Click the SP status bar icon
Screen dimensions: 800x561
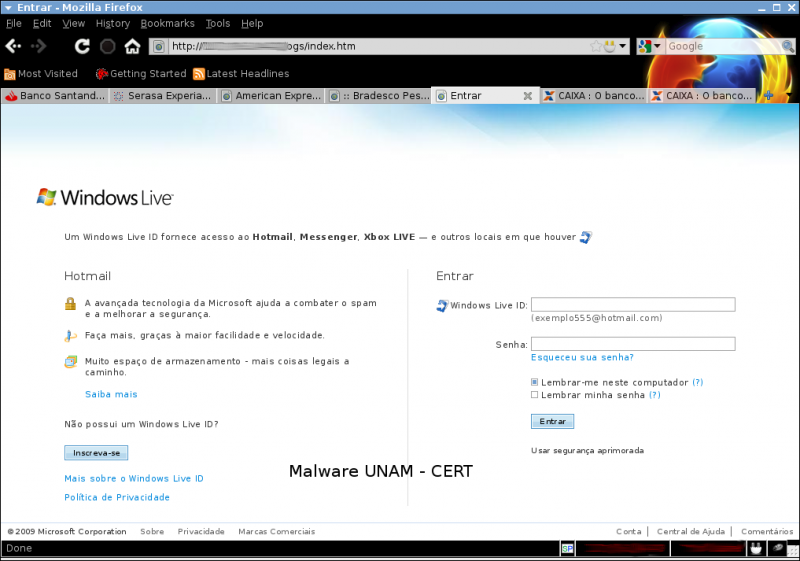point(567,549)
